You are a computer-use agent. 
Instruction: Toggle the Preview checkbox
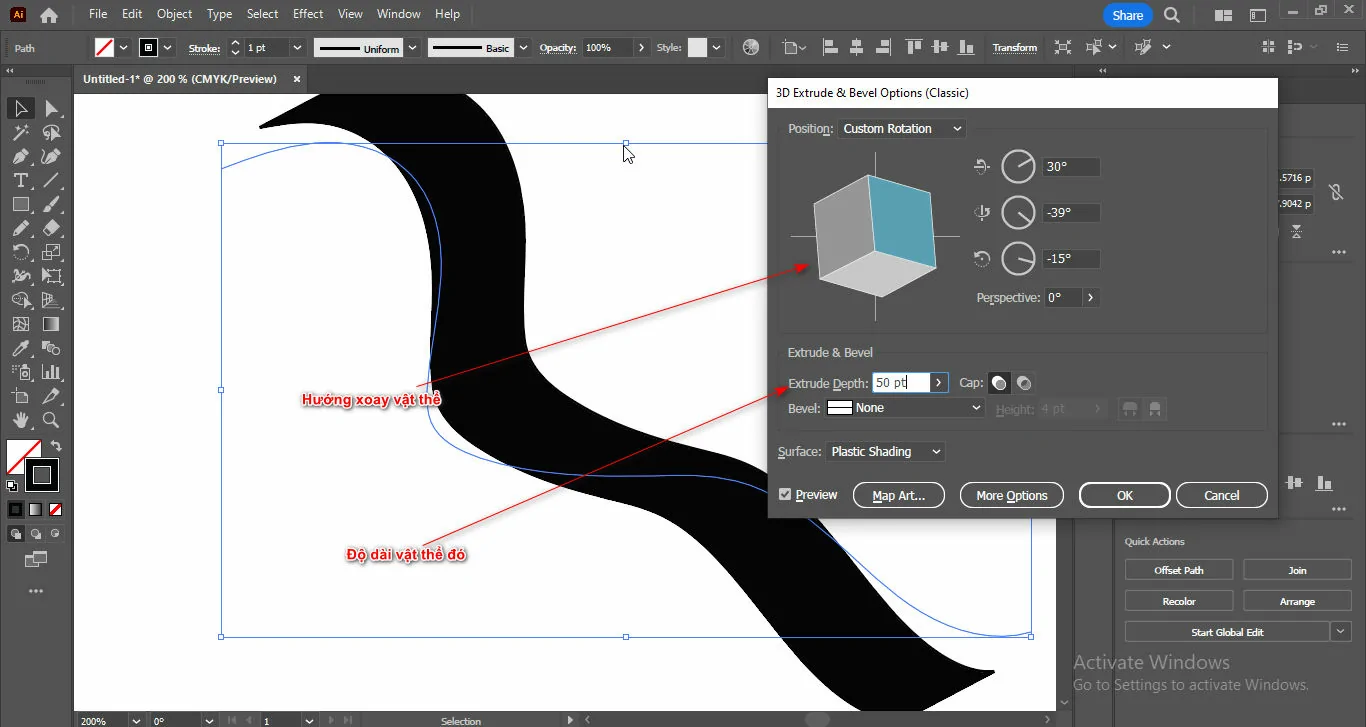click(x=785, y=495)
